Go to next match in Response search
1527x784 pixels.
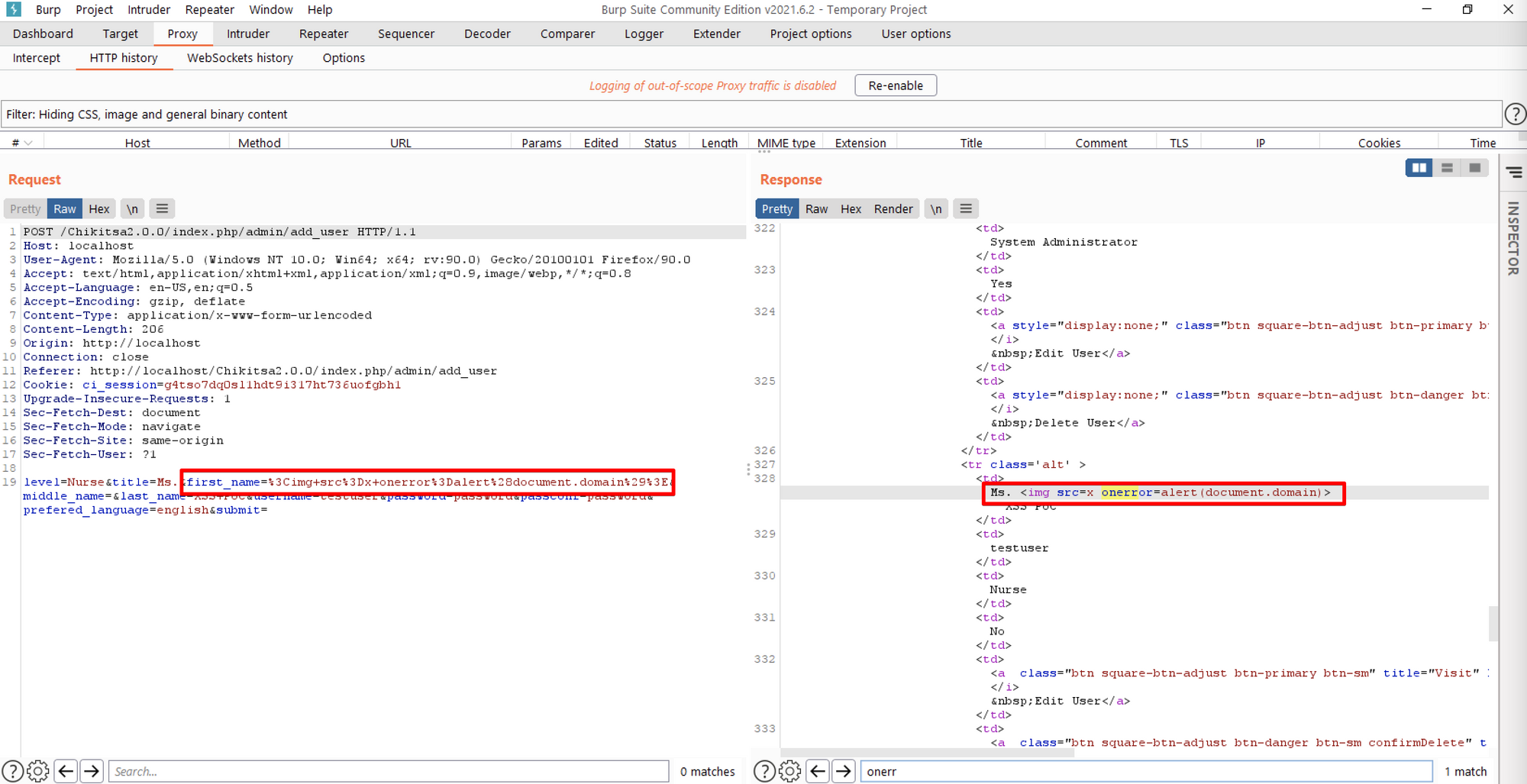tap(843, 772)
